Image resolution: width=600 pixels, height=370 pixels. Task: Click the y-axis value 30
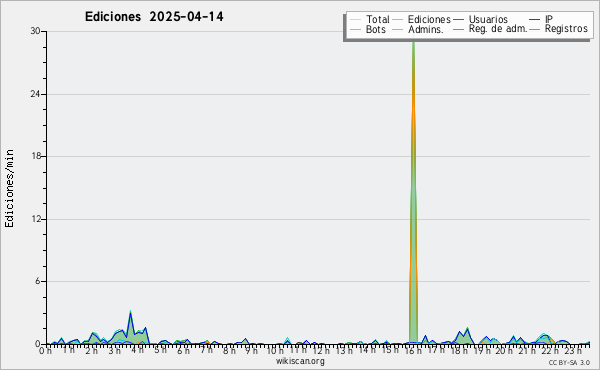click(35, 31)
